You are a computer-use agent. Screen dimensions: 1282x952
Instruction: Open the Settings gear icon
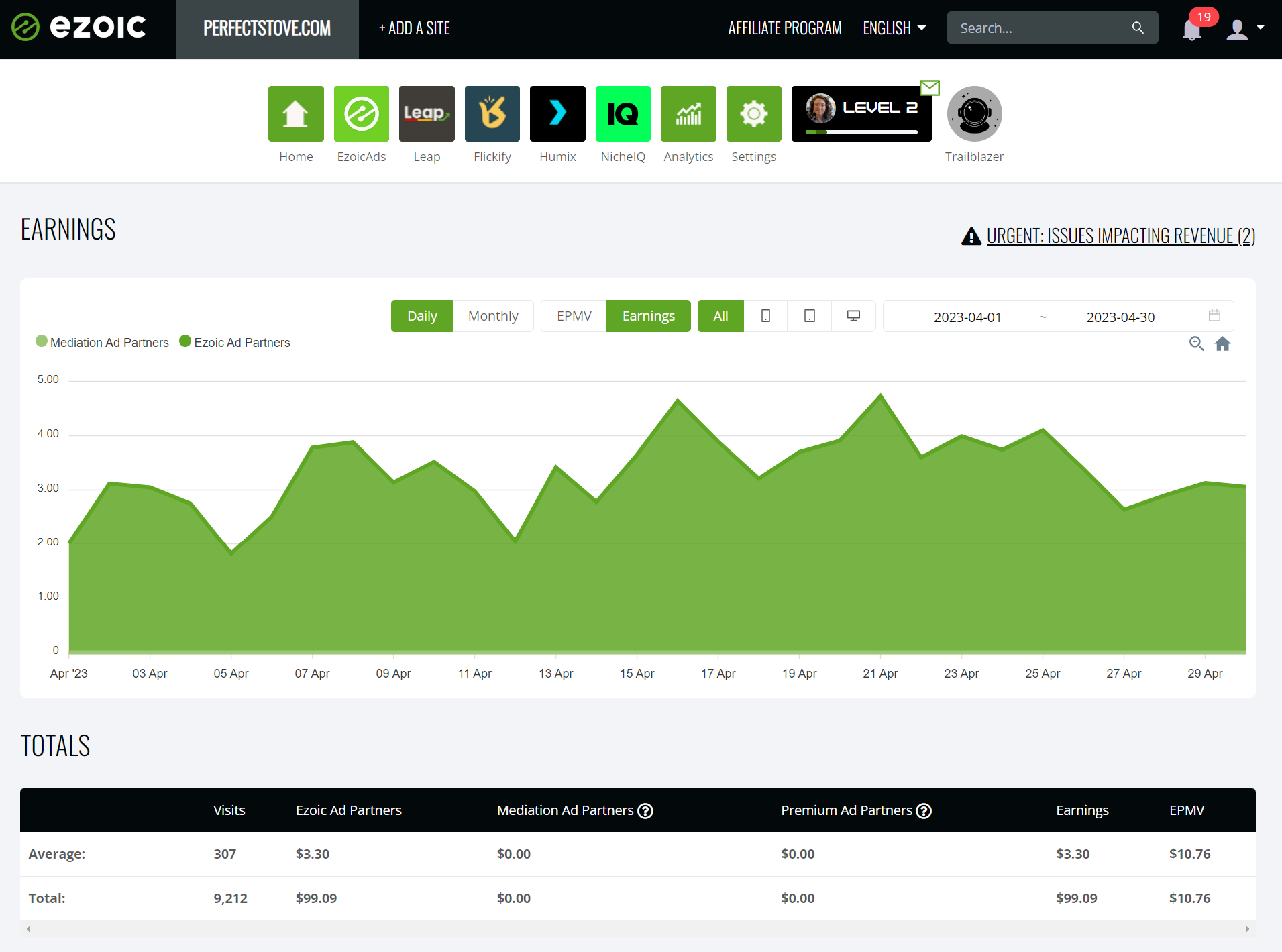click(x=754, y=113)
